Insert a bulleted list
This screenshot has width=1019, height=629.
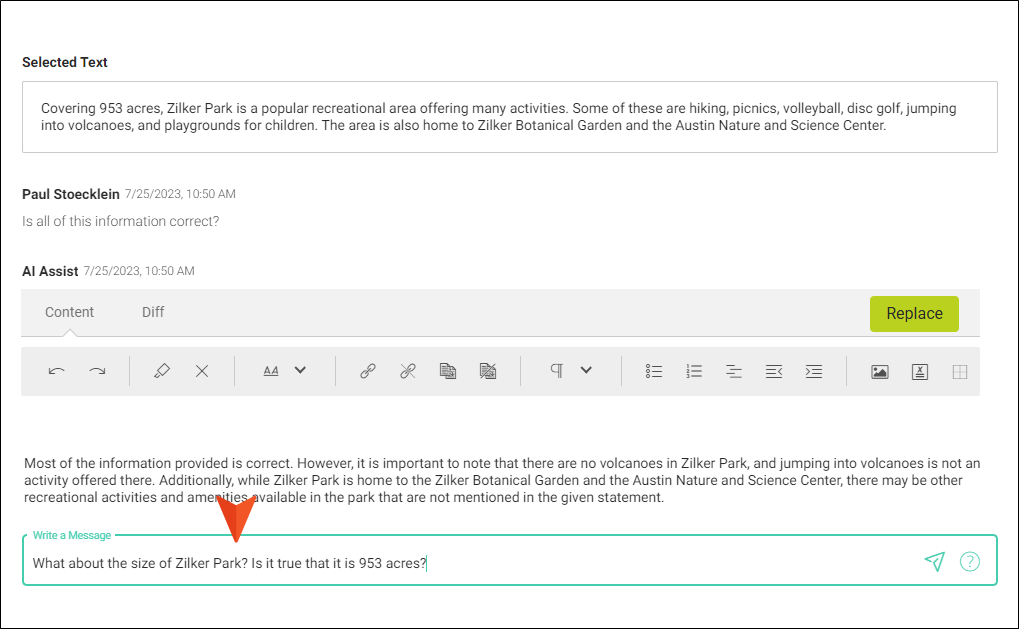(654, 371)
